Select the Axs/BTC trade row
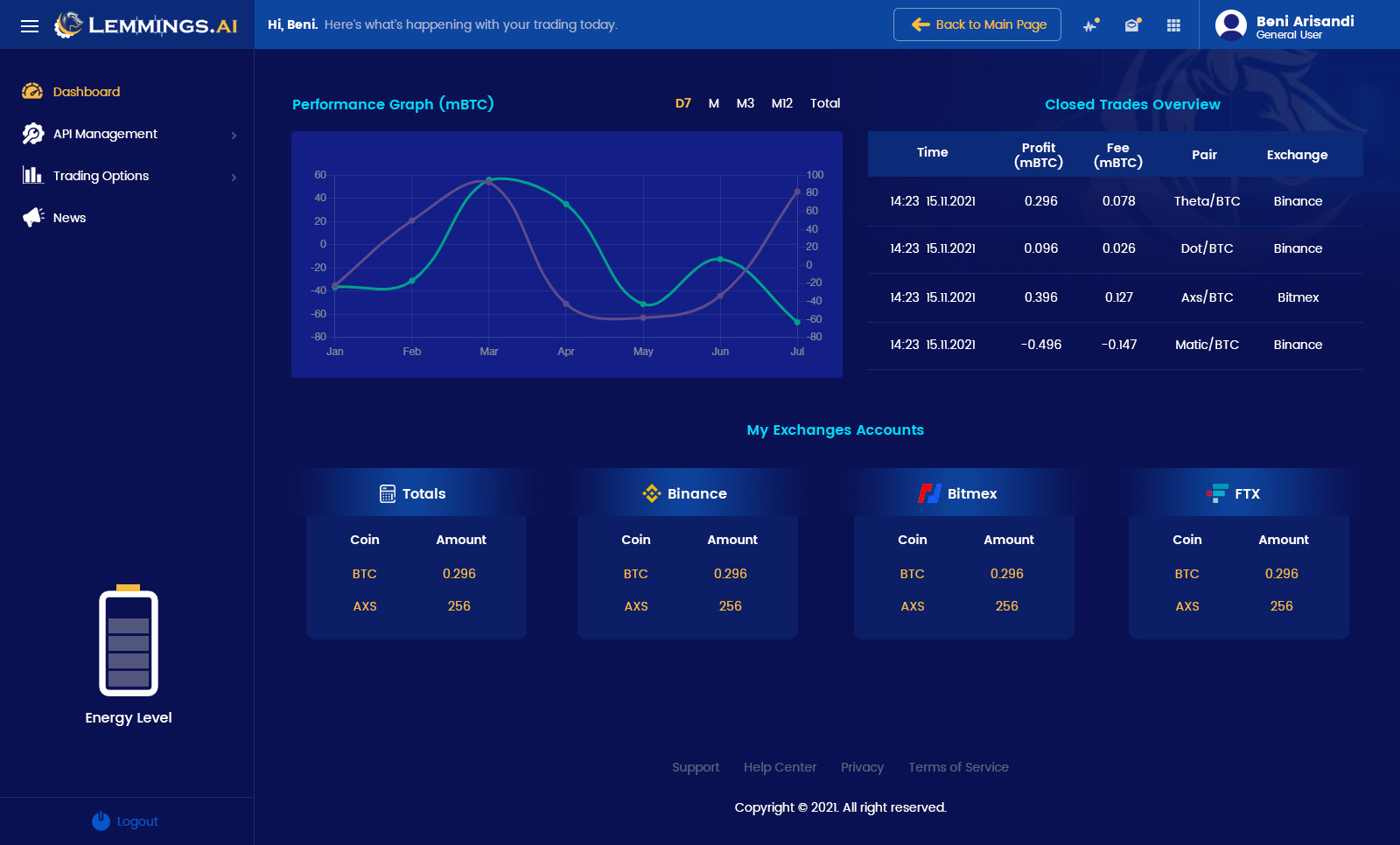 [x=1116, y=297]
